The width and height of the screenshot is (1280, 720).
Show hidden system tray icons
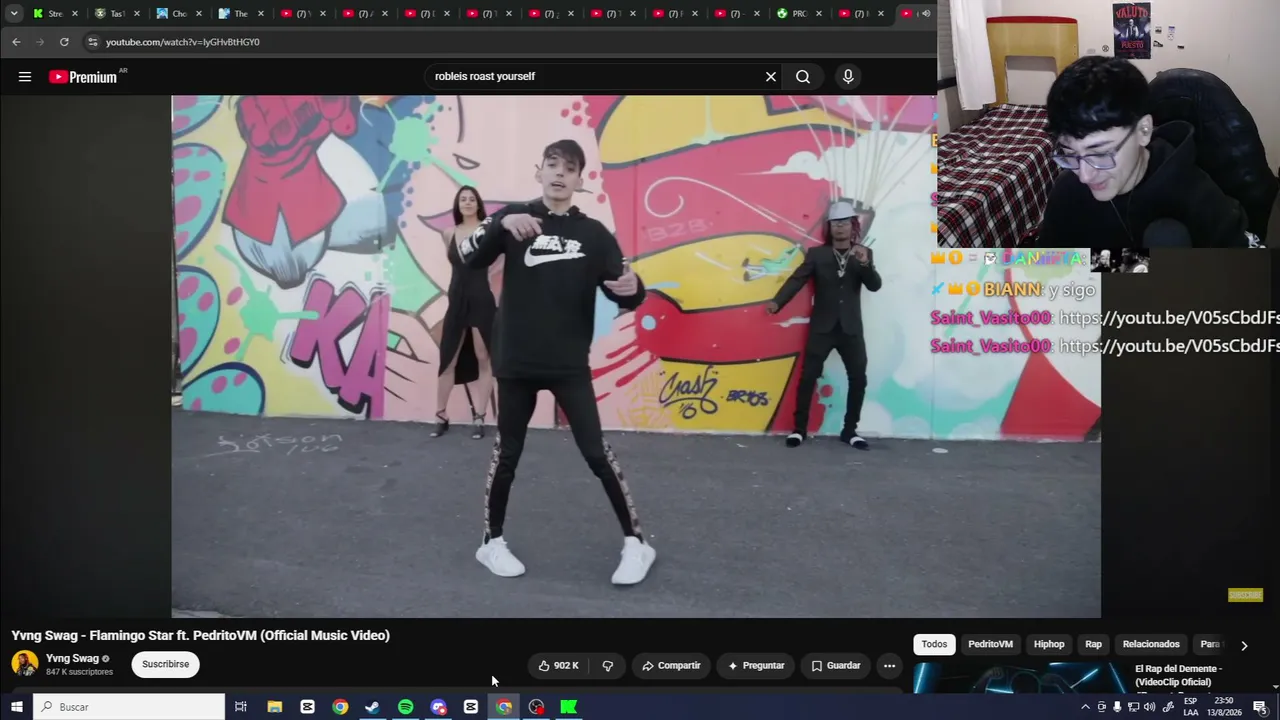(x=1085, y=707)
